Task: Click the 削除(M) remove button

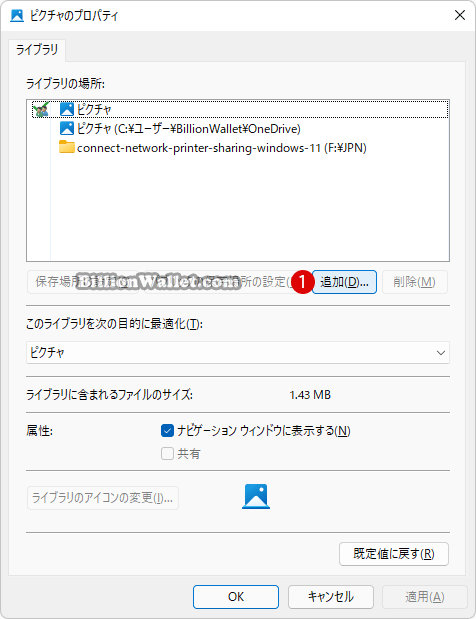Action: (x=414, y=282)
